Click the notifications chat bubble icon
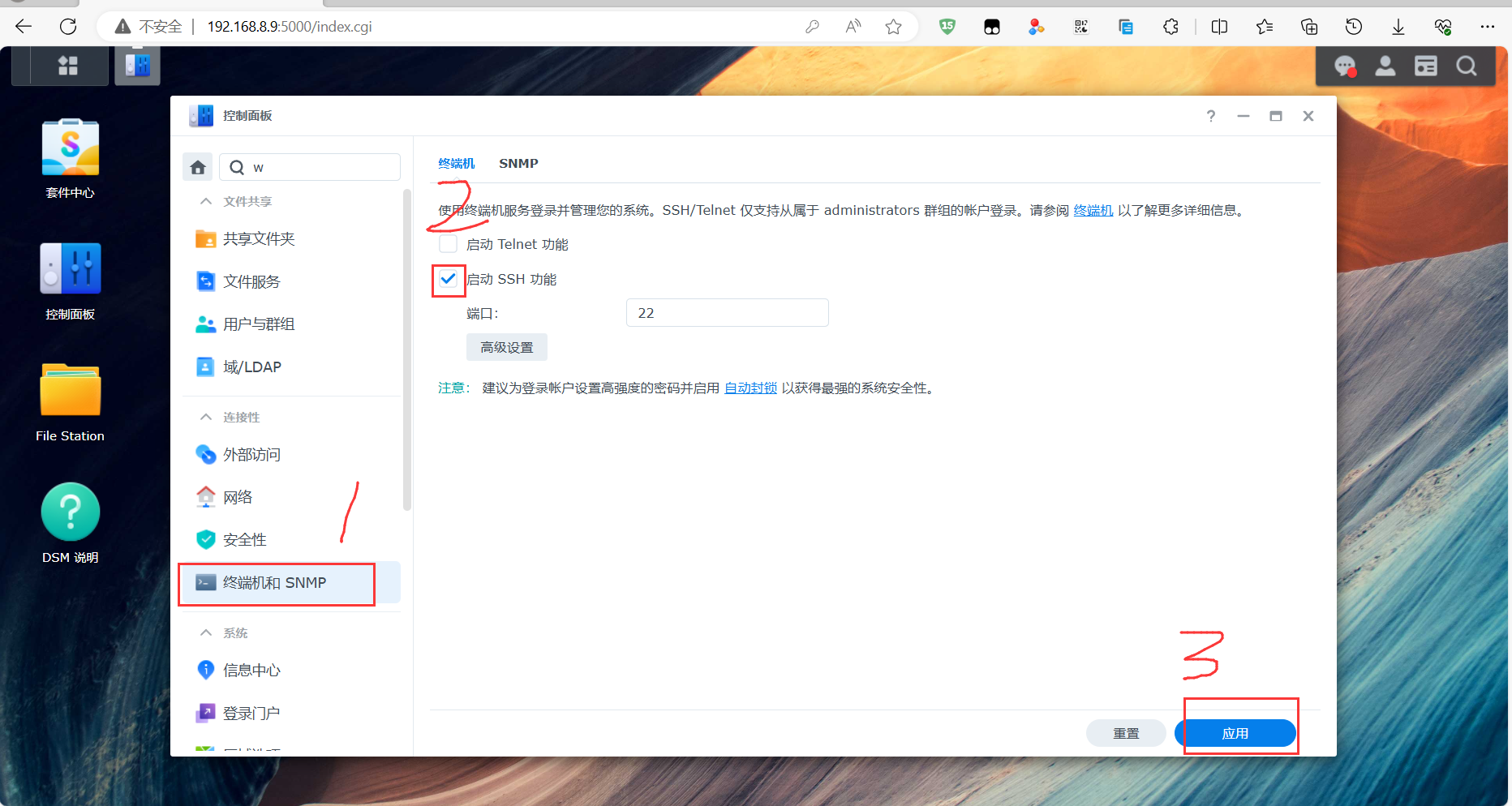 pyautogui.click(x=1345, y=66)
